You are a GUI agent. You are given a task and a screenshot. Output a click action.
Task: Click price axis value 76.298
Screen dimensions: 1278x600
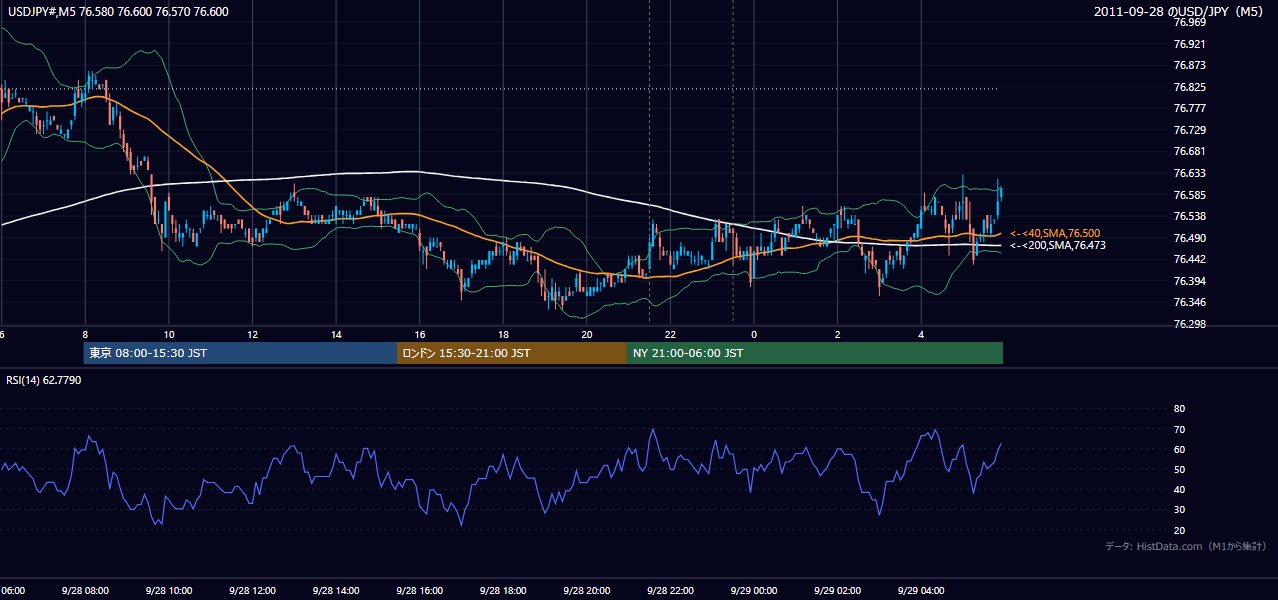point(1189,324)
